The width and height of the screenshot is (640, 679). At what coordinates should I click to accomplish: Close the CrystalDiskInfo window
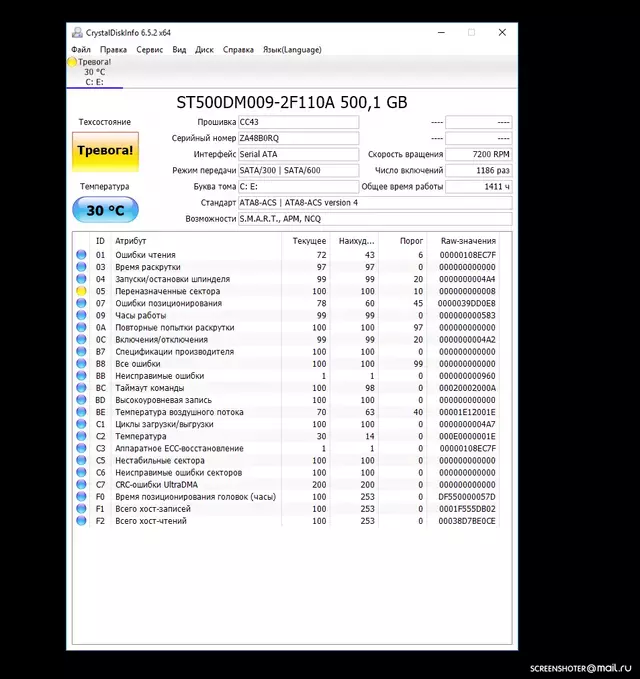[502, 32]
